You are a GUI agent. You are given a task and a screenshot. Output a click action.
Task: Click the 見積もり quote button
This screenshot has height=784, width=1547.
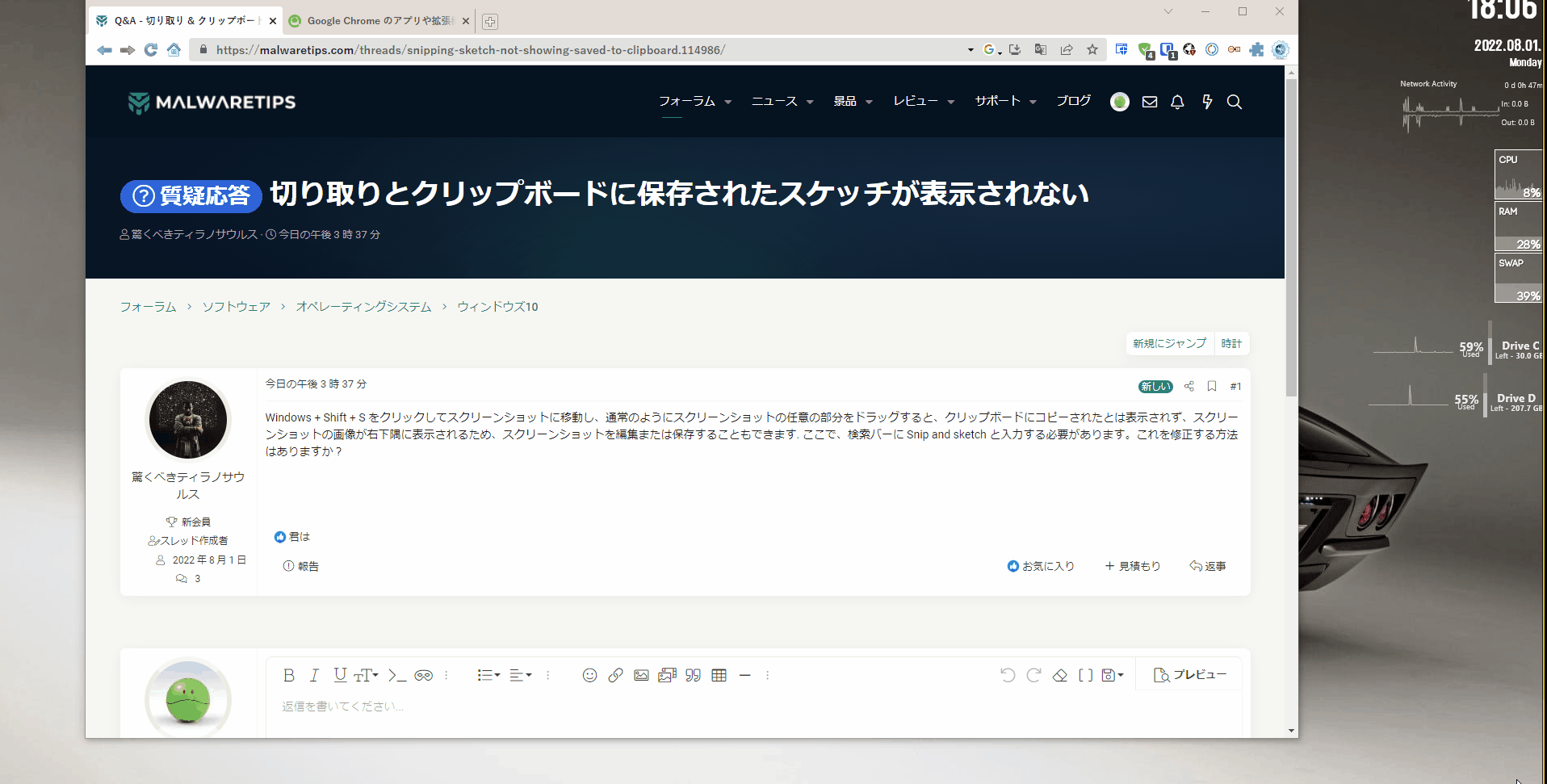[1132, 567]
